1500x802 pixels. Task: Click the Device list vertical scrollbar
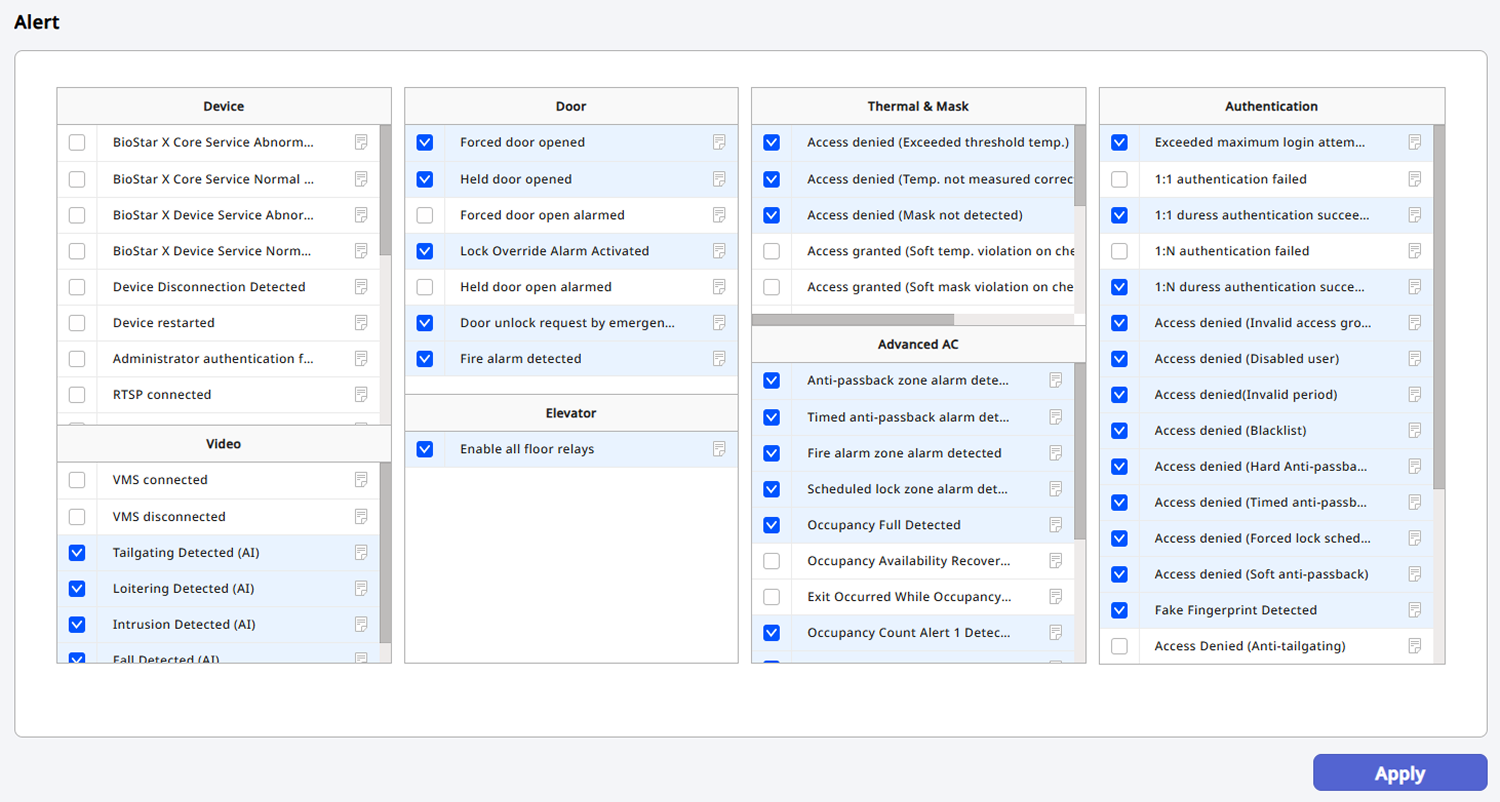(385, 190)
